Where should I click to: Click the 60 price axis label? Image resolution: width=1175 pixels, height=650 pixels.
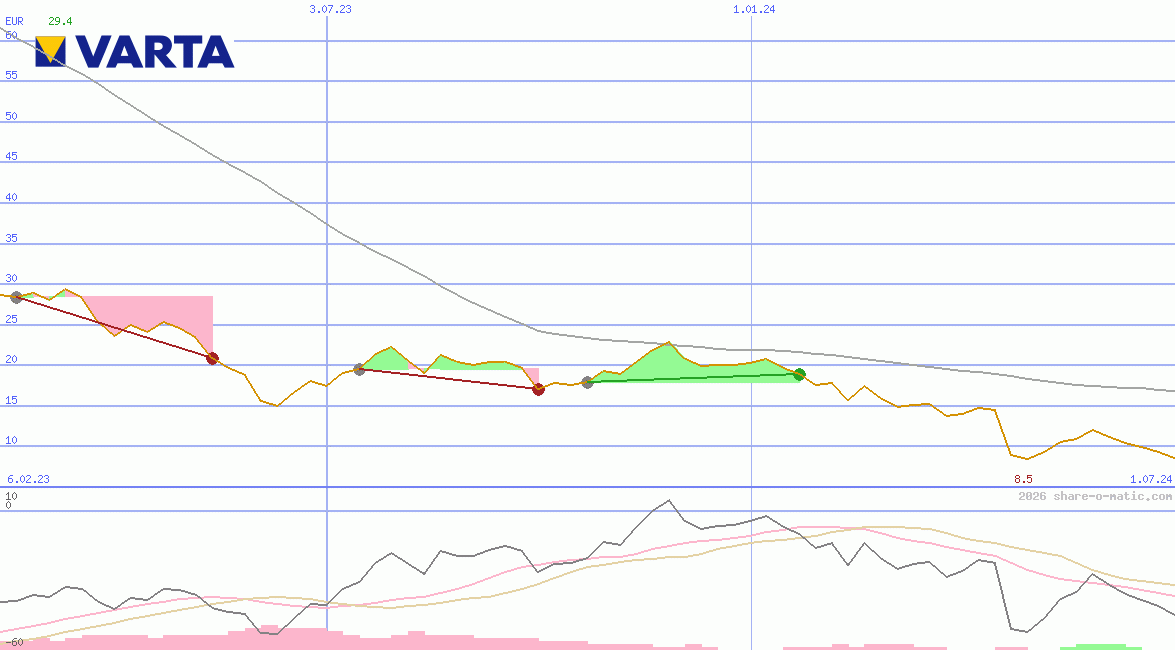pyautogui.click(x=12, y=35)
